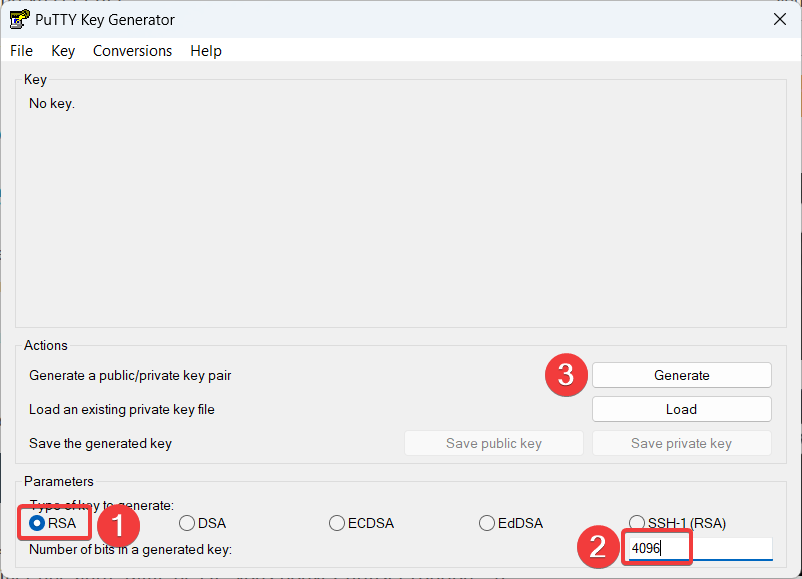Click the Load button
This screenshot has height=579, width=802.
[681, 409]
